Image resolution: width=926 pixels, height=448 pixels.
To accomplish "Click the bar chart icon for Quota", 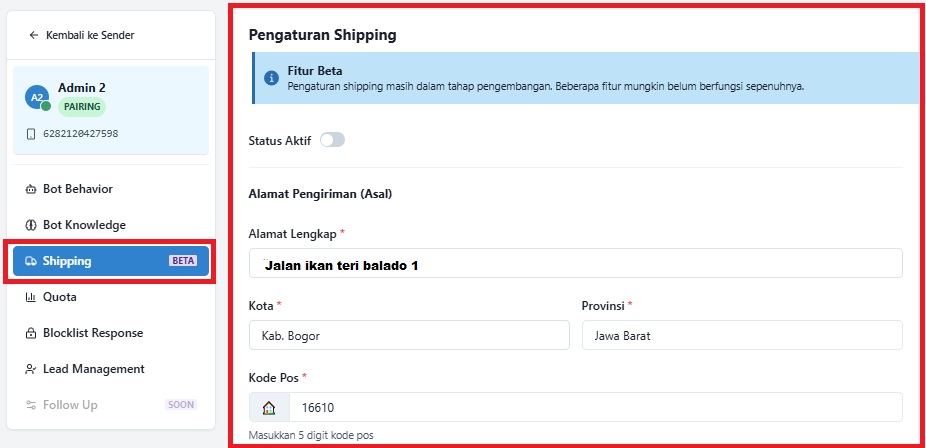I will point(31,297).
